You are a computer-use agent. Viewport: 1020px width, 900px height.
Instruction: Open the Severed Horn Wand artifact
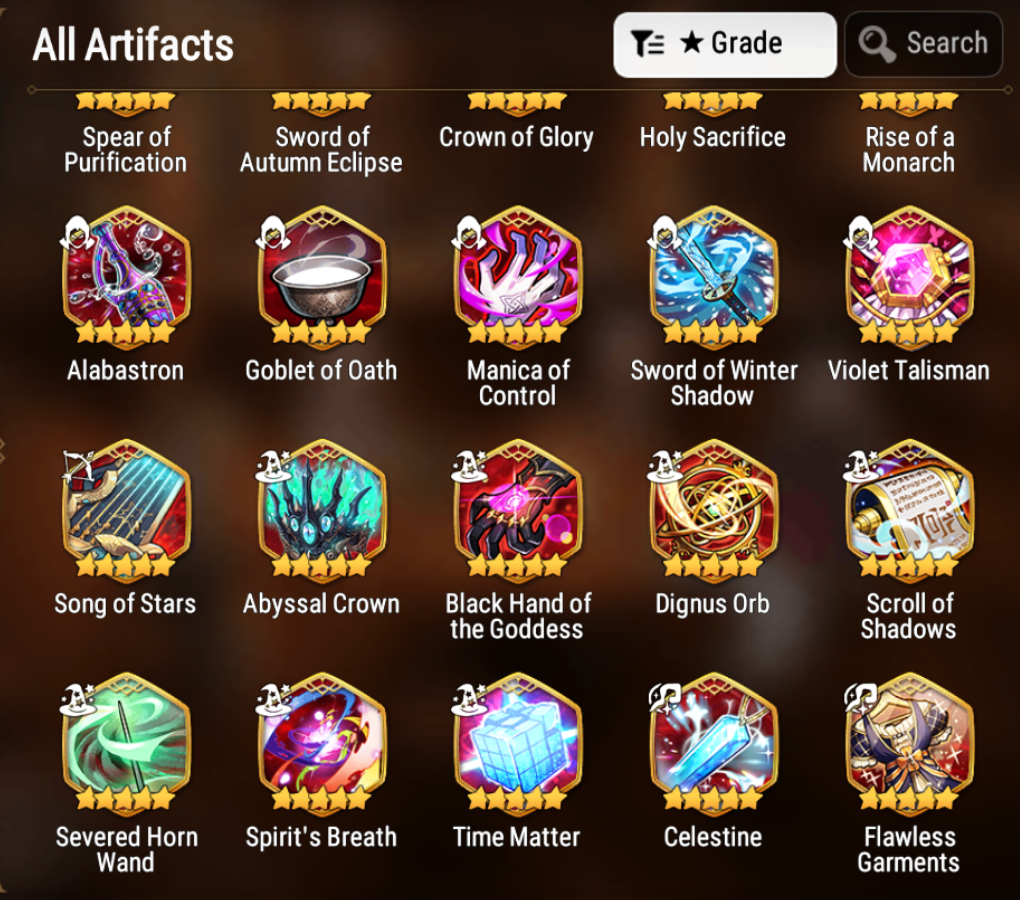[x=126, y=741]
